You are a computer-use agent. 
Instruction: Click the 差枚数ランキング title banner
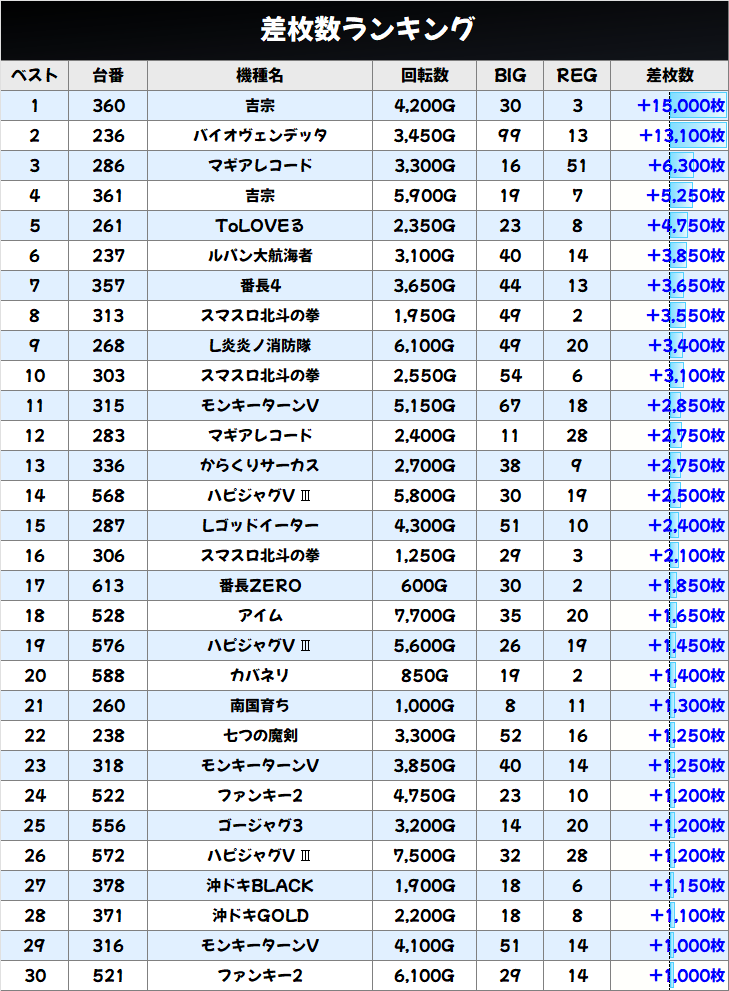click(365, 30)
